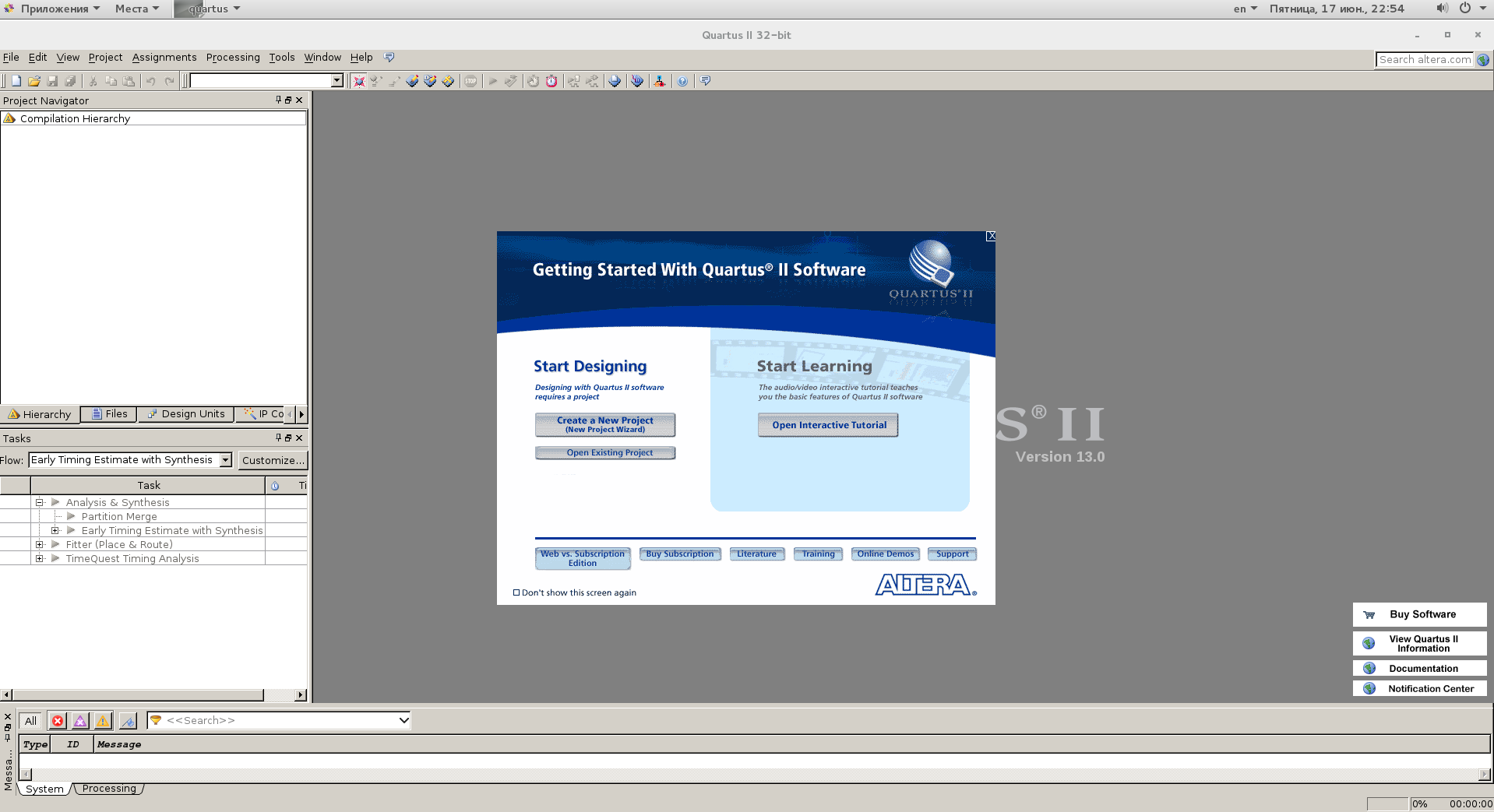Expand the TimeQuest Timing Analysis node
This screenshot has width=1494, height=812.
[39, 558]
